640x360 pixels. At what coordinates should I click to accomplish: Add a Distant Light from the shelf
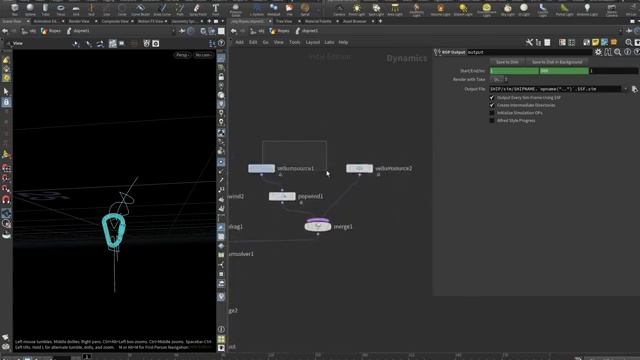click(x=463, y=9)
